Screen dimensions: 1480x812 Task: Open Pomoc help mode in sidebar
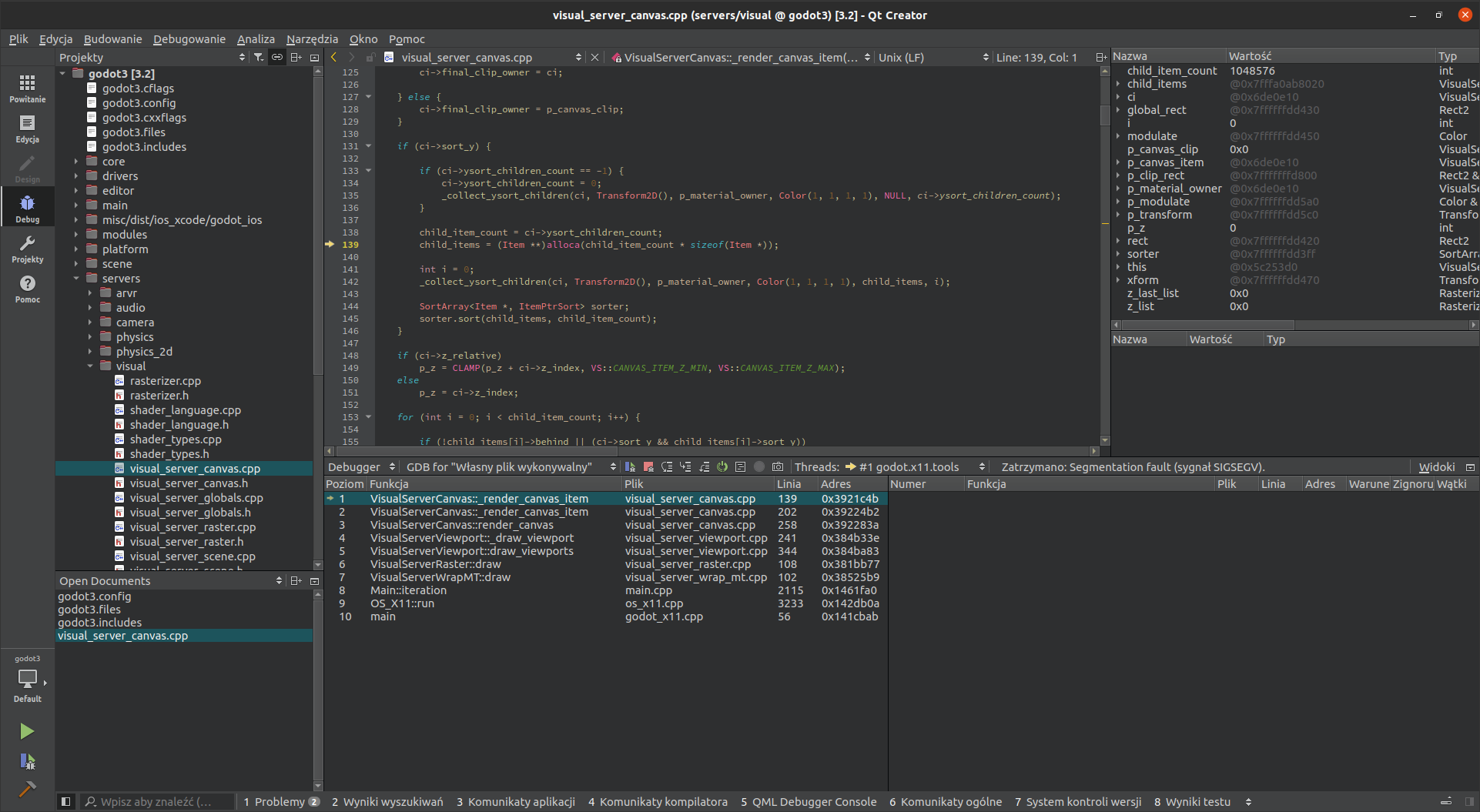(x=27, y=289)
